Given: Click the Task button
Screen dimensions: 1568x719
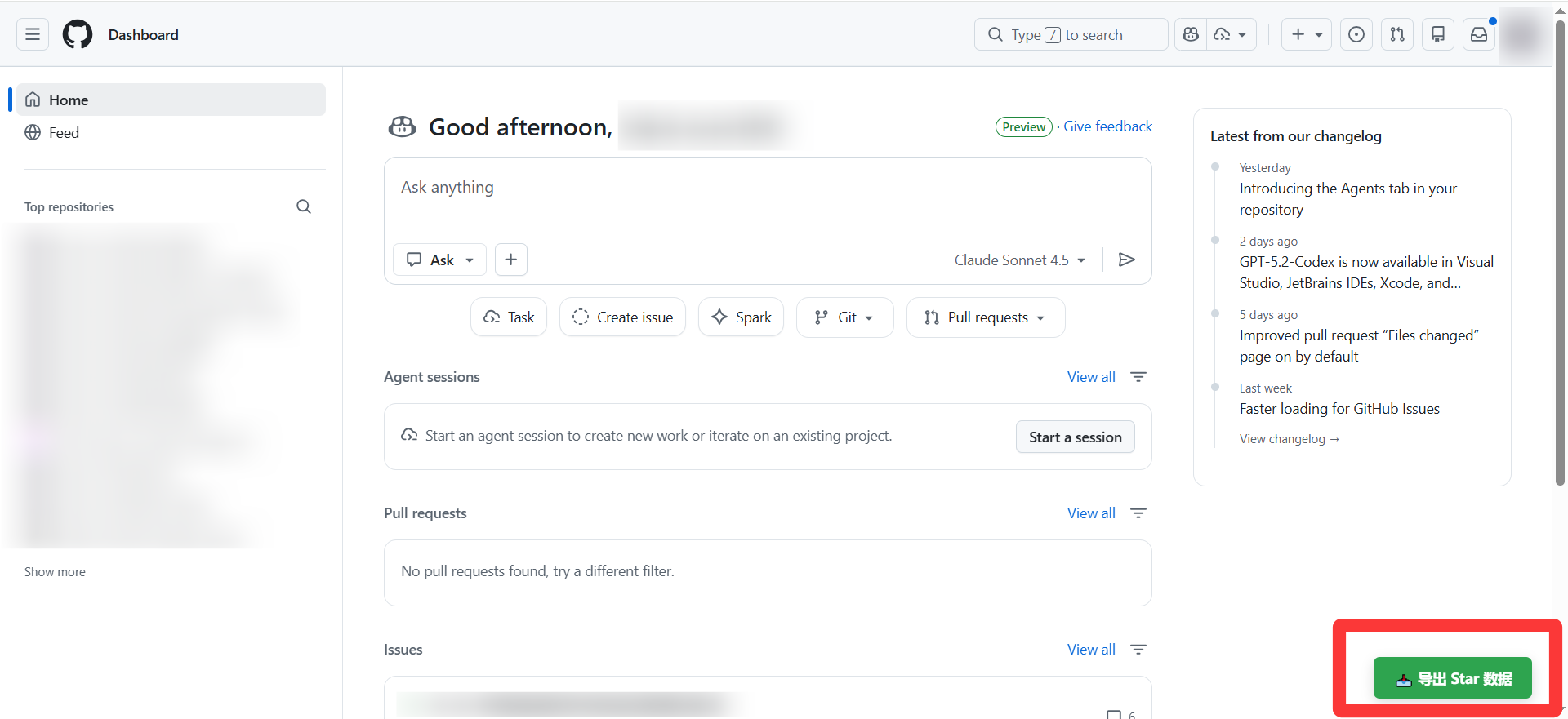Looking at the screenshot, I should (509, 317).
